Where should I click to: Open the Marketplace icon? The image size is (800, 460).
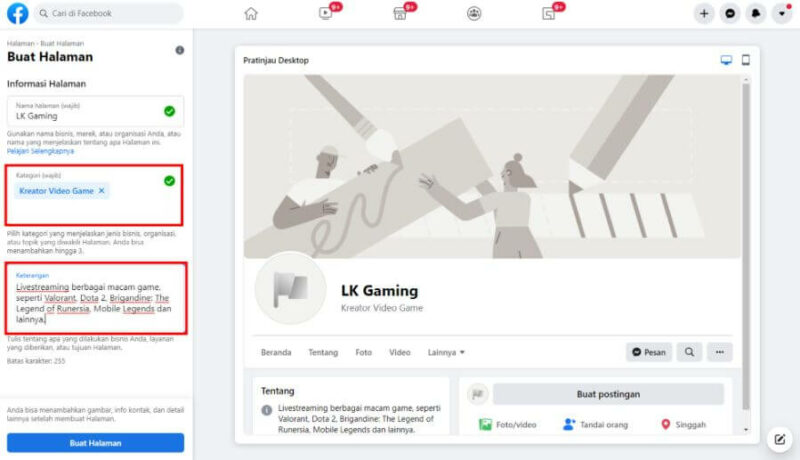[x=400, y=13]
